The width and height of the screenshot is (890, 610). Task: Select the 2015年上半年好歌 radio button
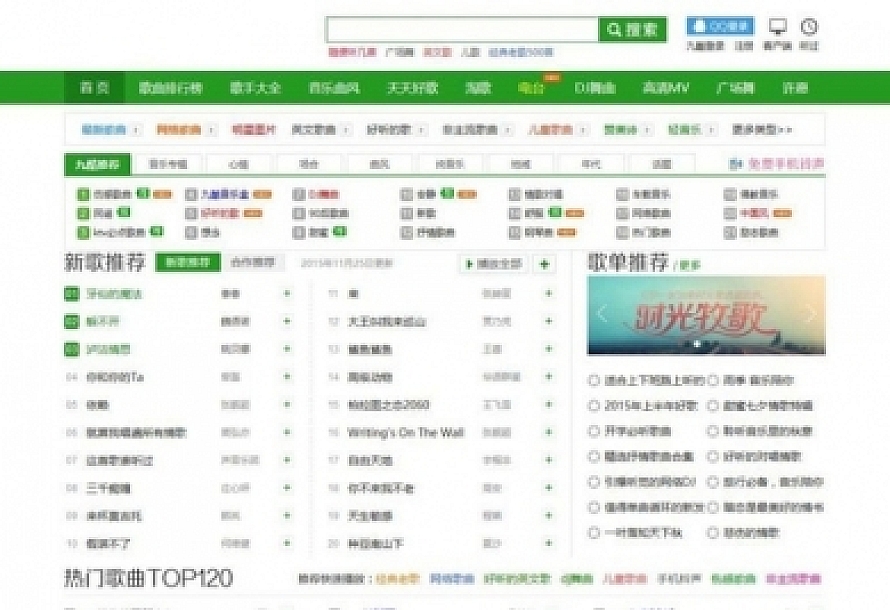(594, 405)
